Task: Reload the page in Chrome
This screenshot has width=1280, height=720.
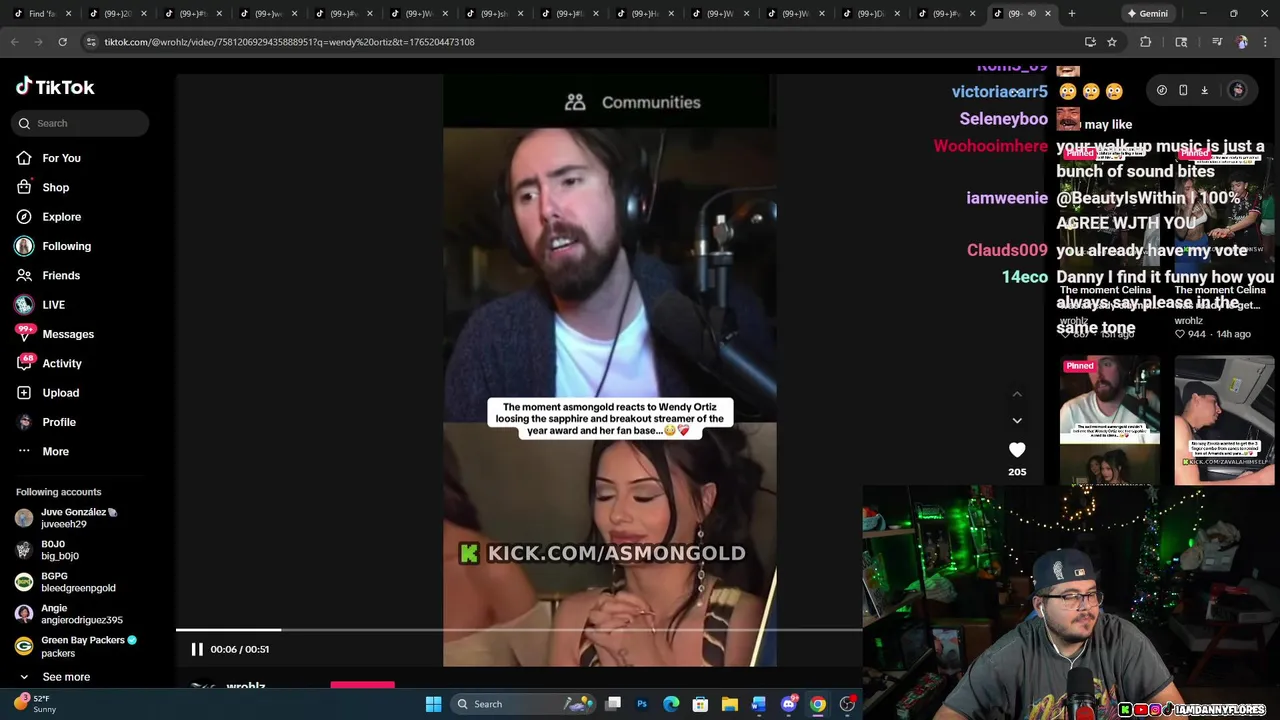Action: coord(62,42)
